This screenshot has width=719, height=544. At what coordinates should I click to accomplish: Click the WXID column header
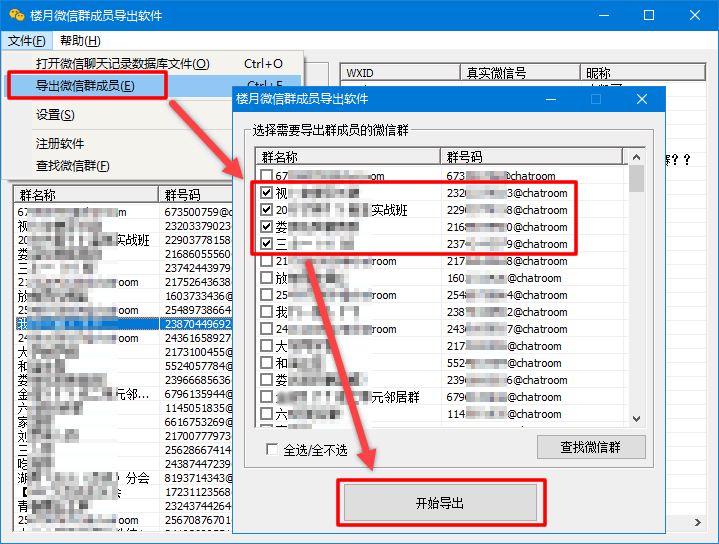[400, 73]
